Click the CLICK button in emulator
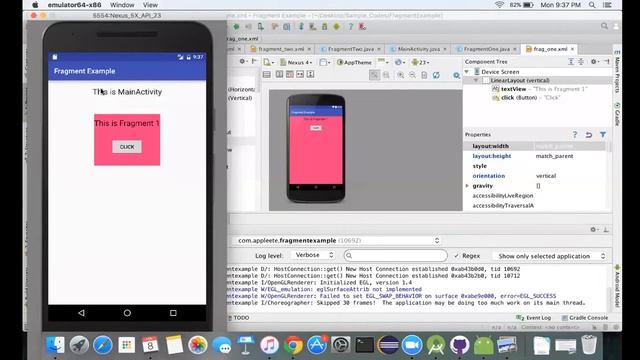 pos(127,147)
